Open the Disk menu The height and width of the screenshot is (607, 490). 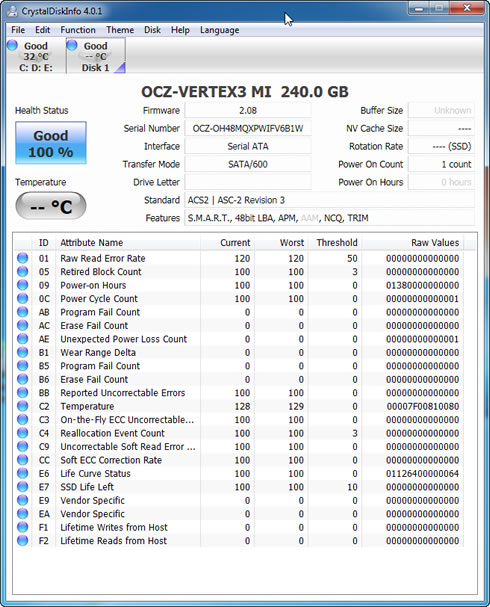pos(152,30)
